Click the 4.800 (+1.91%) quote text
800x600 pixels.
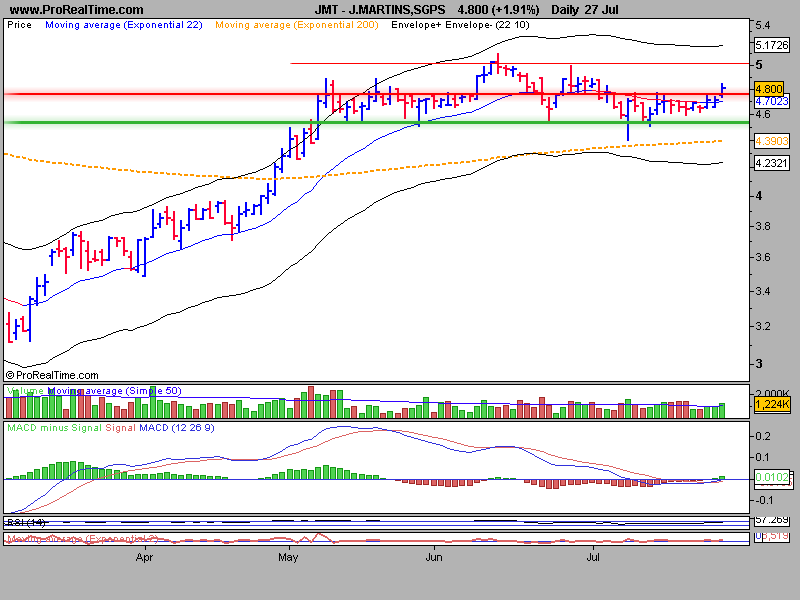pyautogui.click(x=498, y=10)
